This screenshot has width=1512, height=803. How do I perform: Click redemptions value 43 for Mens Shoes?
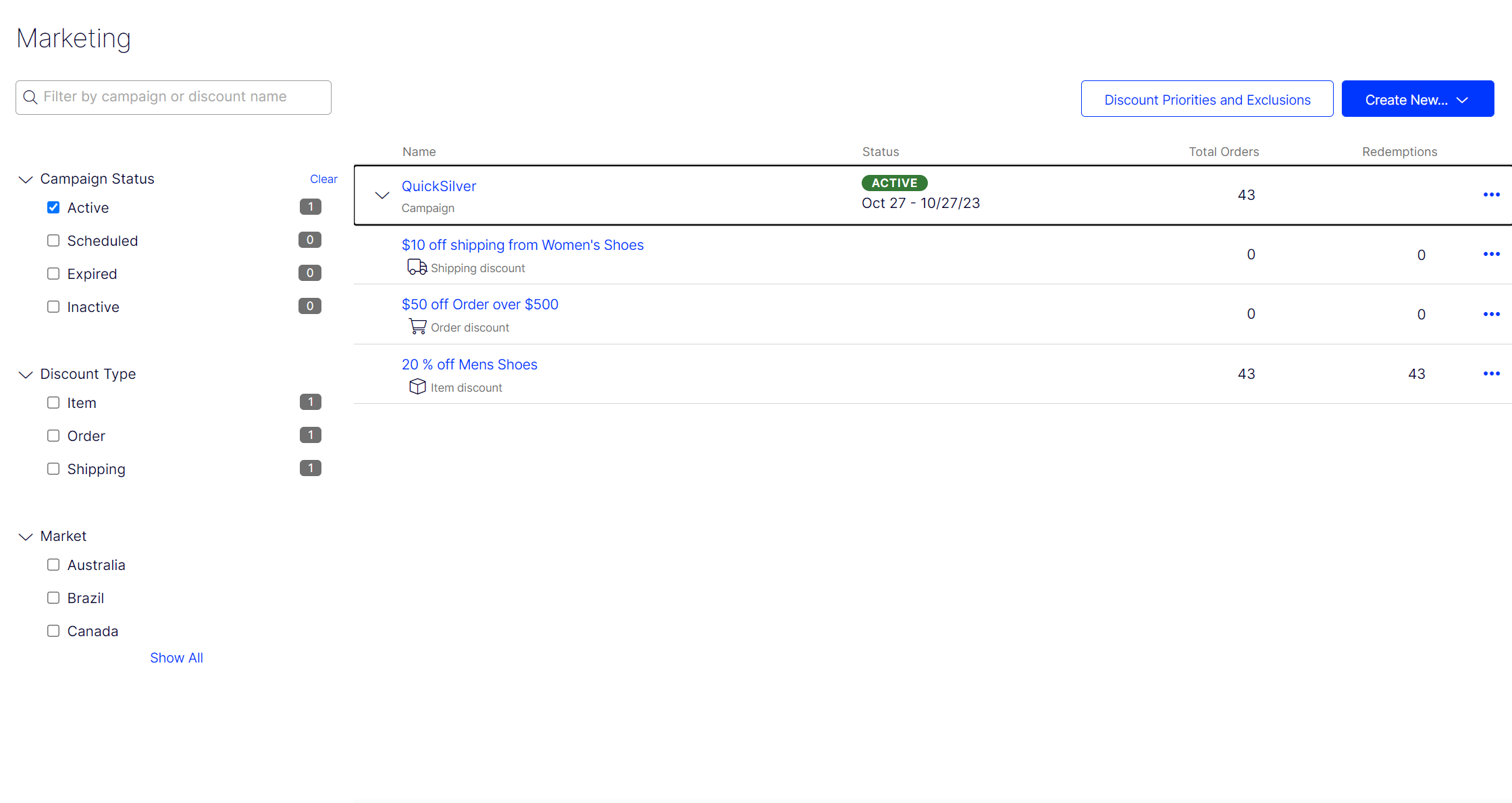click(1416, 373)
